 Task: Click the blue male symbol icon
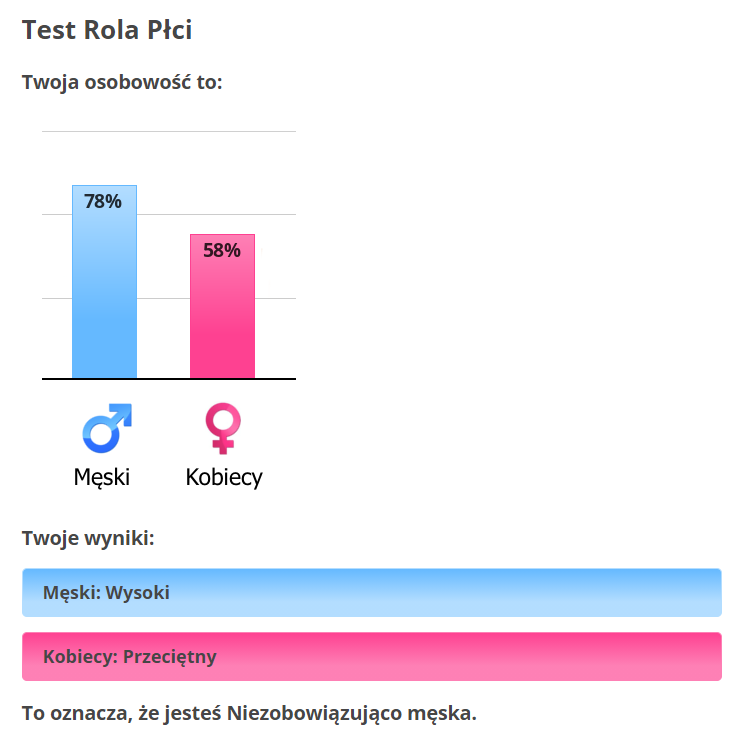pyautogui.click(x=107, y=428)
